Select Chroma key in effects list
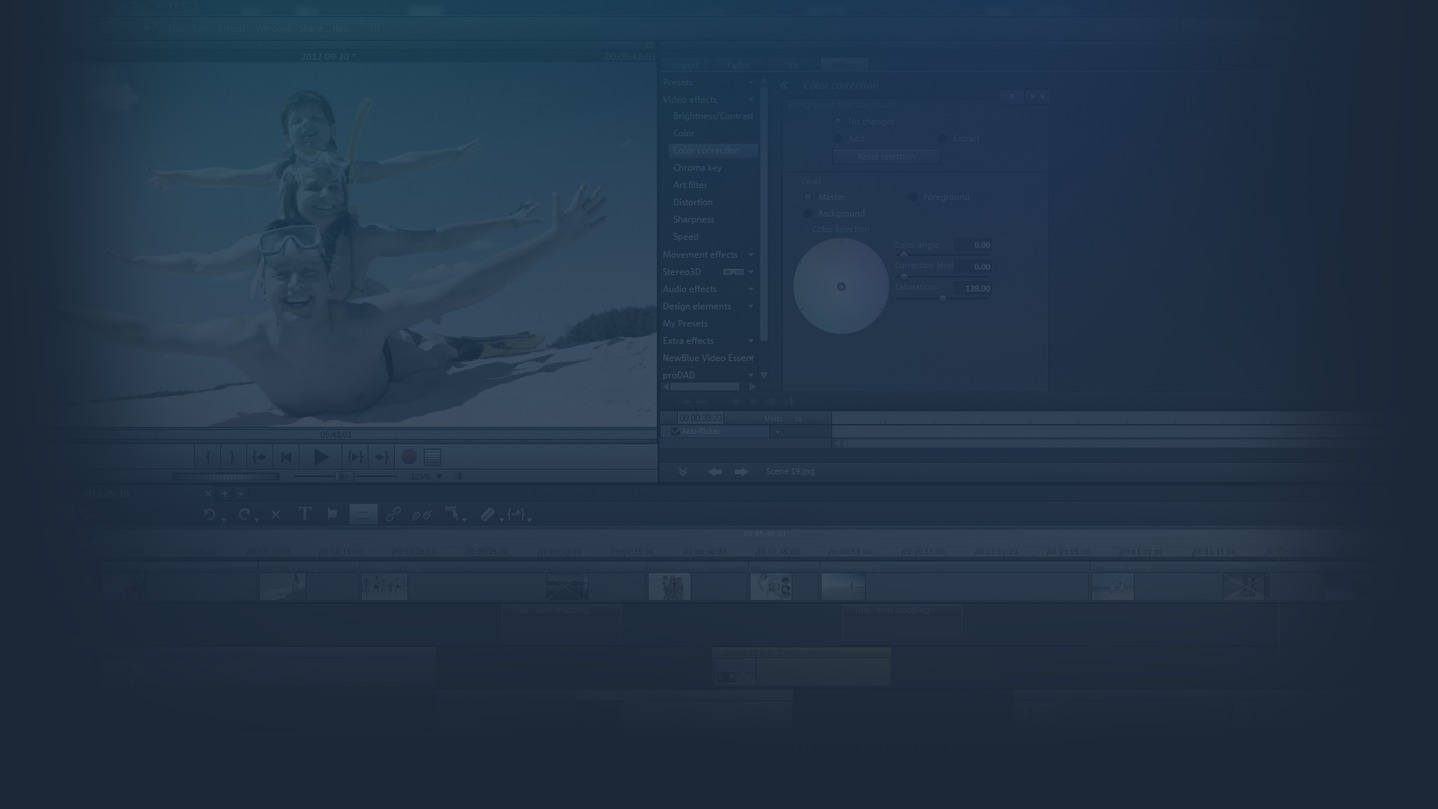The image size is (1438, 809). [697, 167]
